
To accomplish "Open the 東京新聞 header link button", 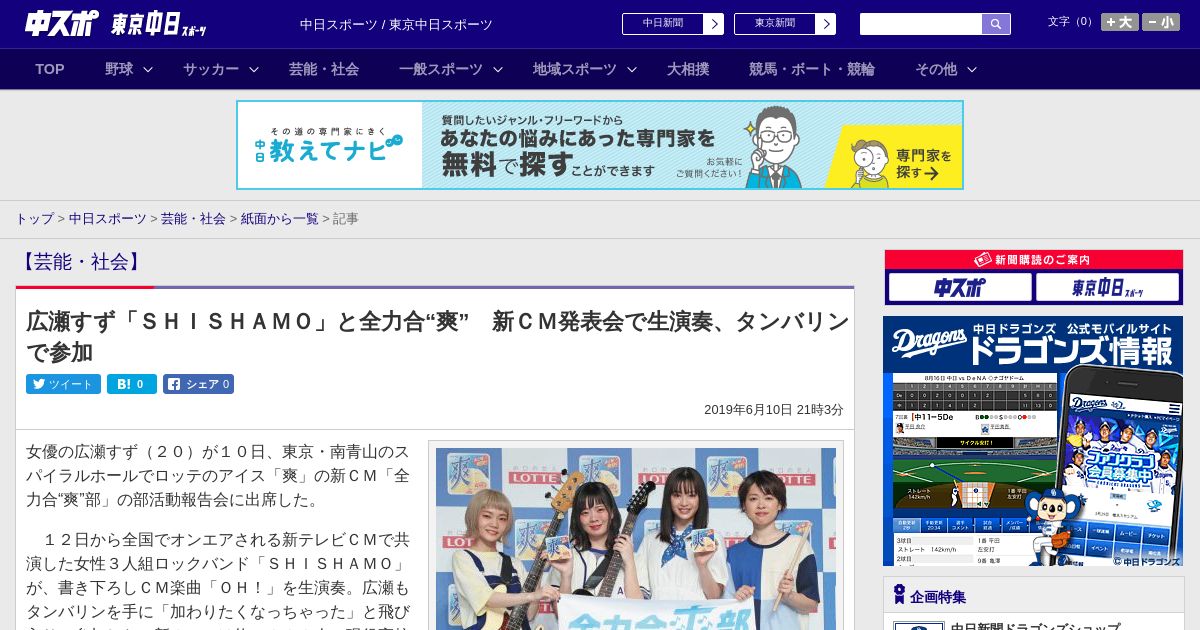I will click(785, 24).
